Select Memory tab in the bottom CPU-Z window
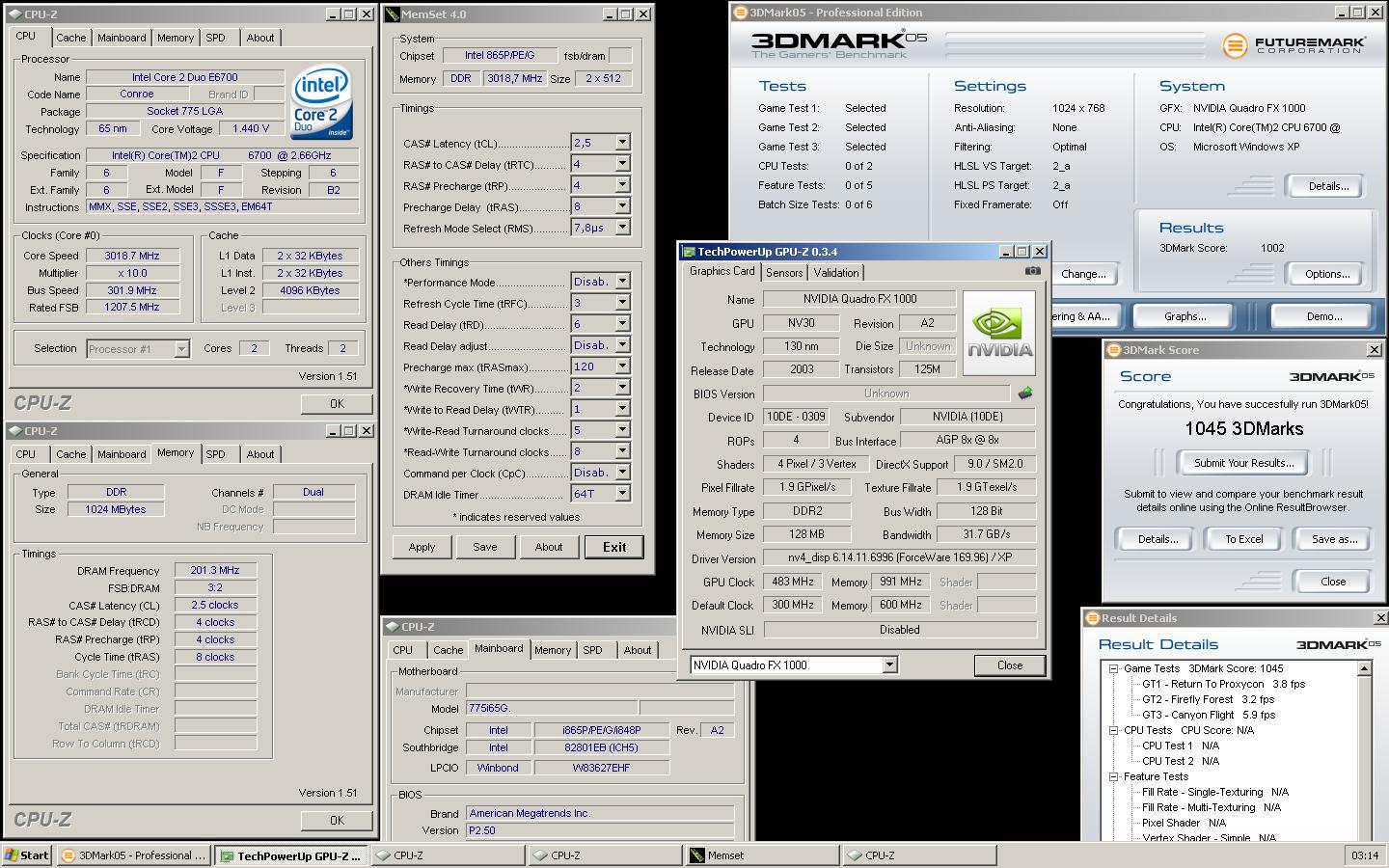1389x868 pixels. [x=553, y=650]
